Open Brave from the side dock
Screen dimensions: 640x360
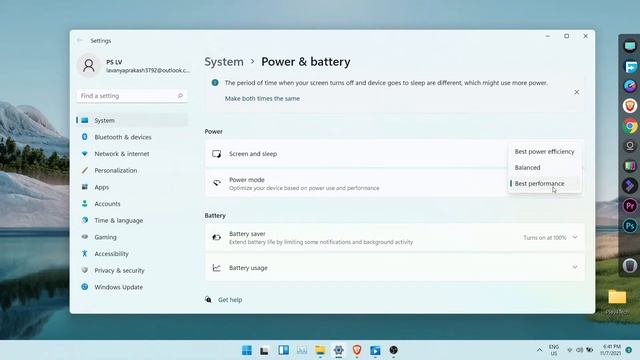[x=630, y=106]
